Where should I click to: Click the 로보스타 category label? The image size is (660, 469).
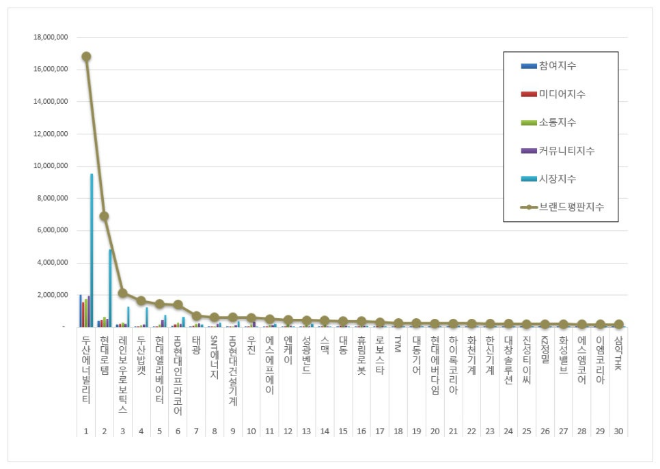pyautogui.click(x=379, y=352)
